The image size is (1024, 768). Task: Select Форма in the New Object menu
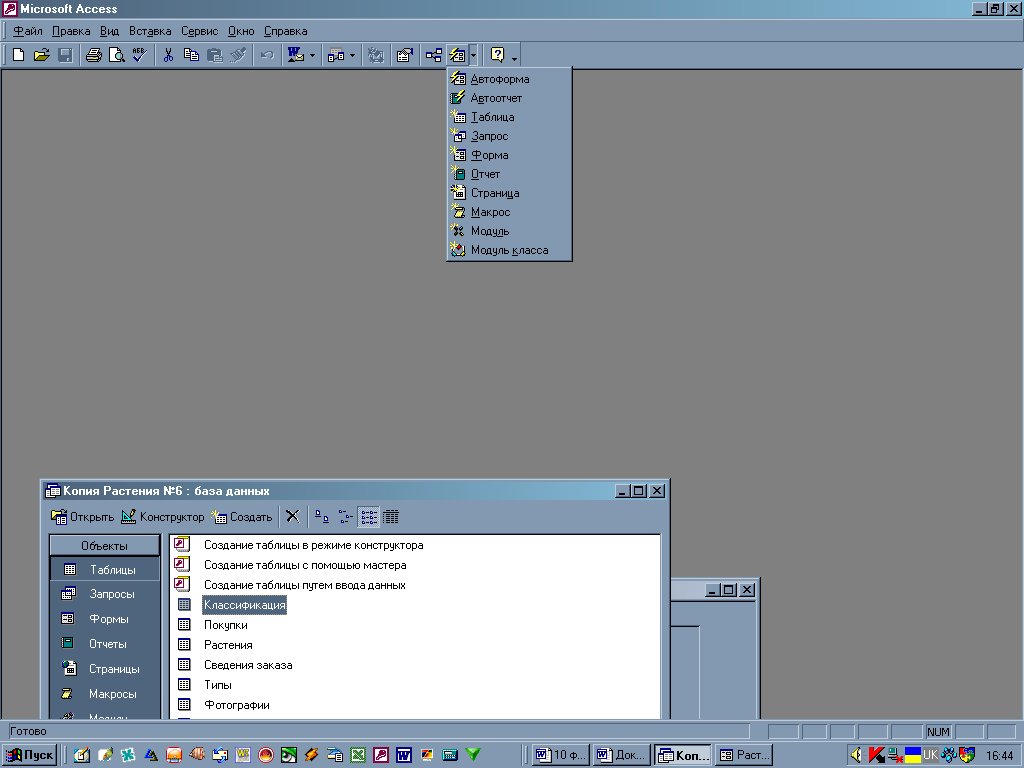pyautogui.click(x=509, y=155)
